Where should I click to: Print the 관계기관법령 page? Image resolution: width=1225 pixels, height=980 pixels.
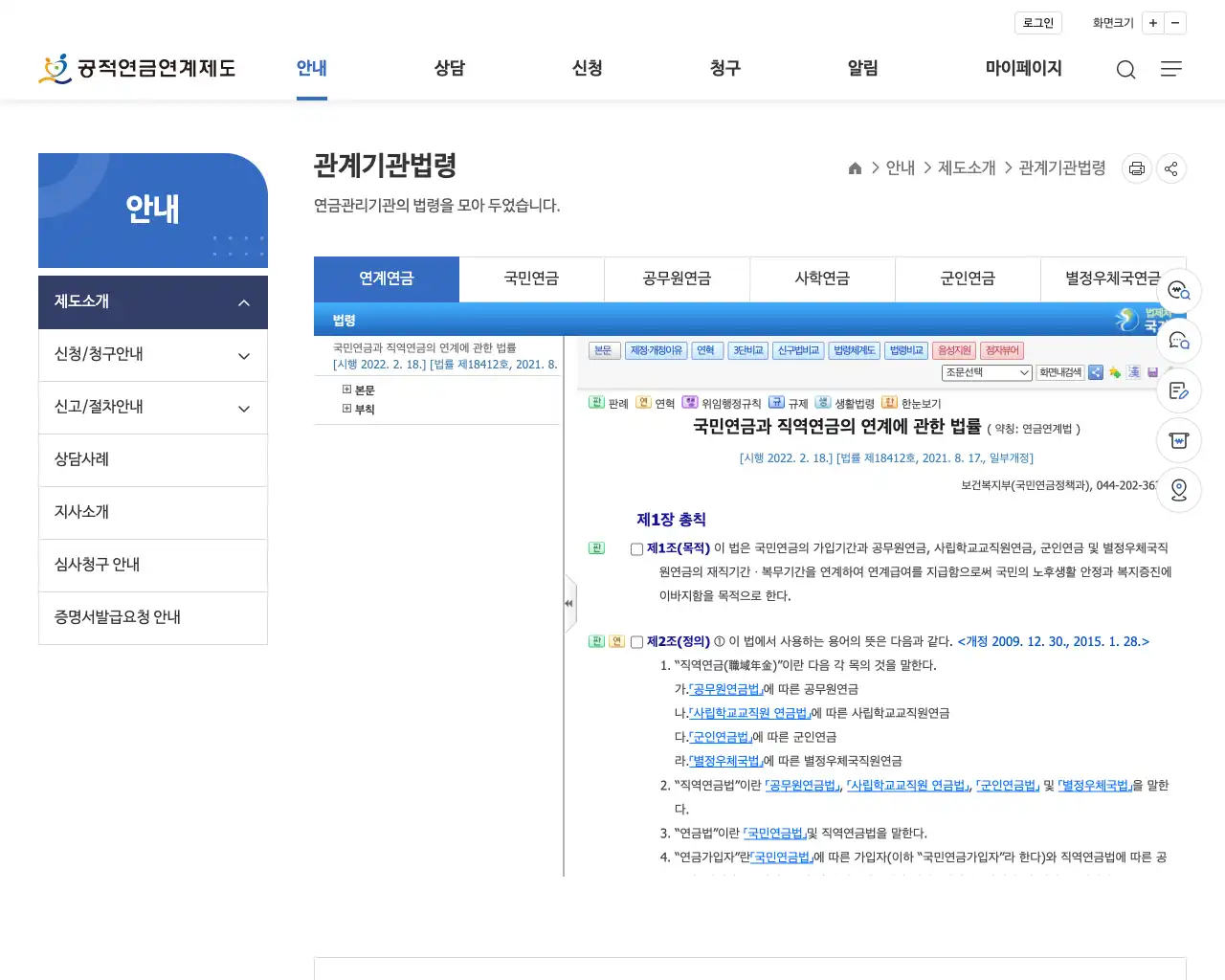1136,168
